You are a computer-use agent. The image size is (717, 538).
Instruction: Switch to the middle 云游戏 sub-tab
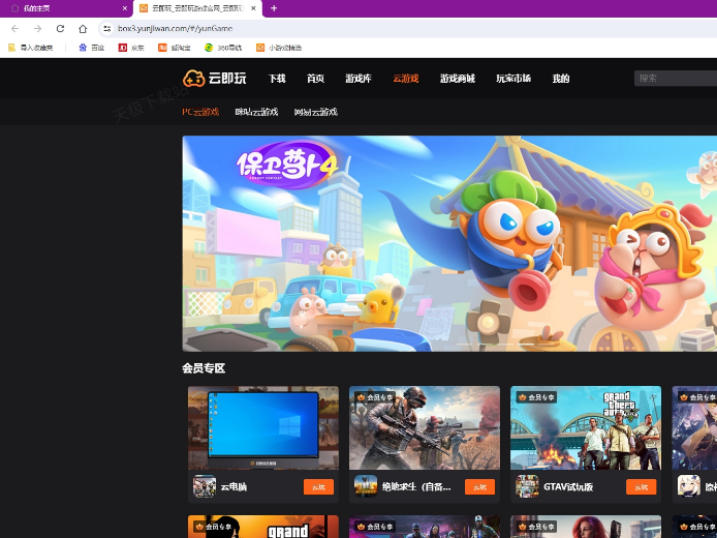point(257,112)
